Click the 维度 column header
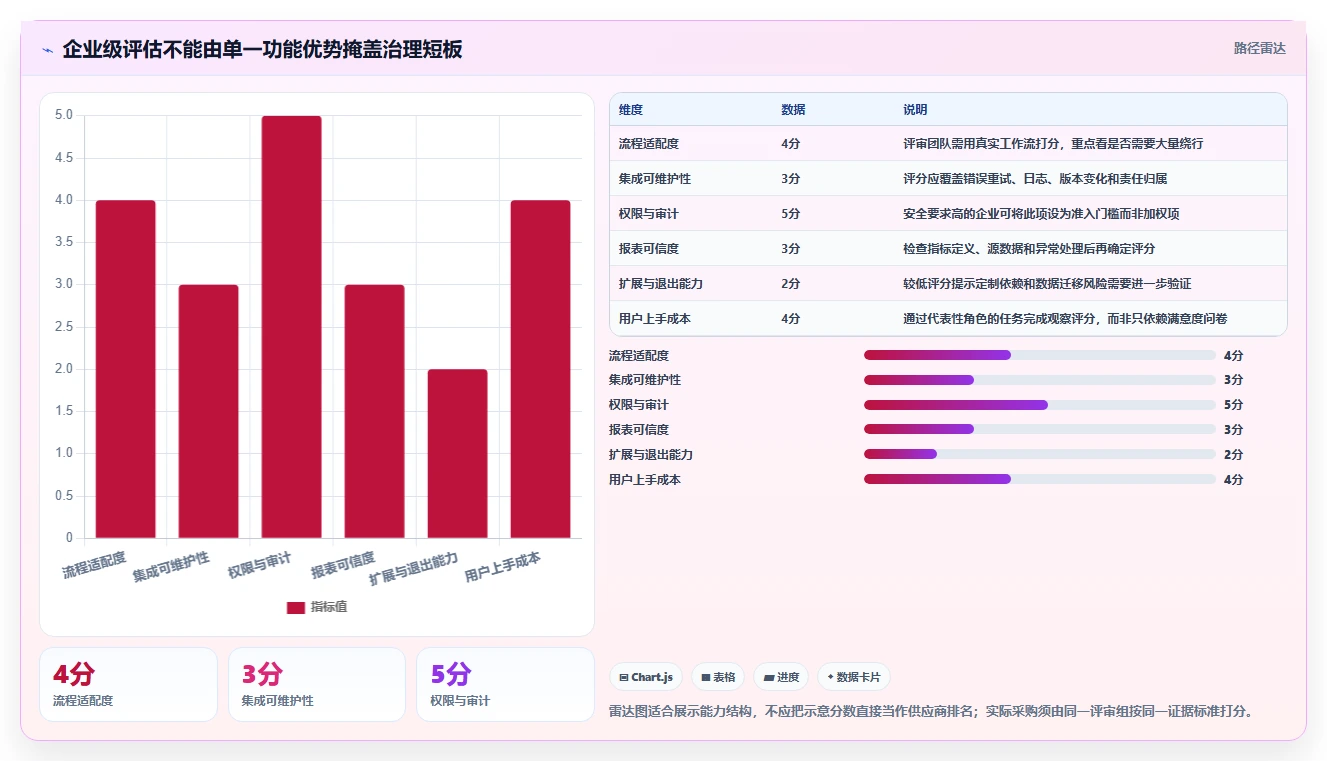This screenshot has width=1327, height=761. coord(631,109)
